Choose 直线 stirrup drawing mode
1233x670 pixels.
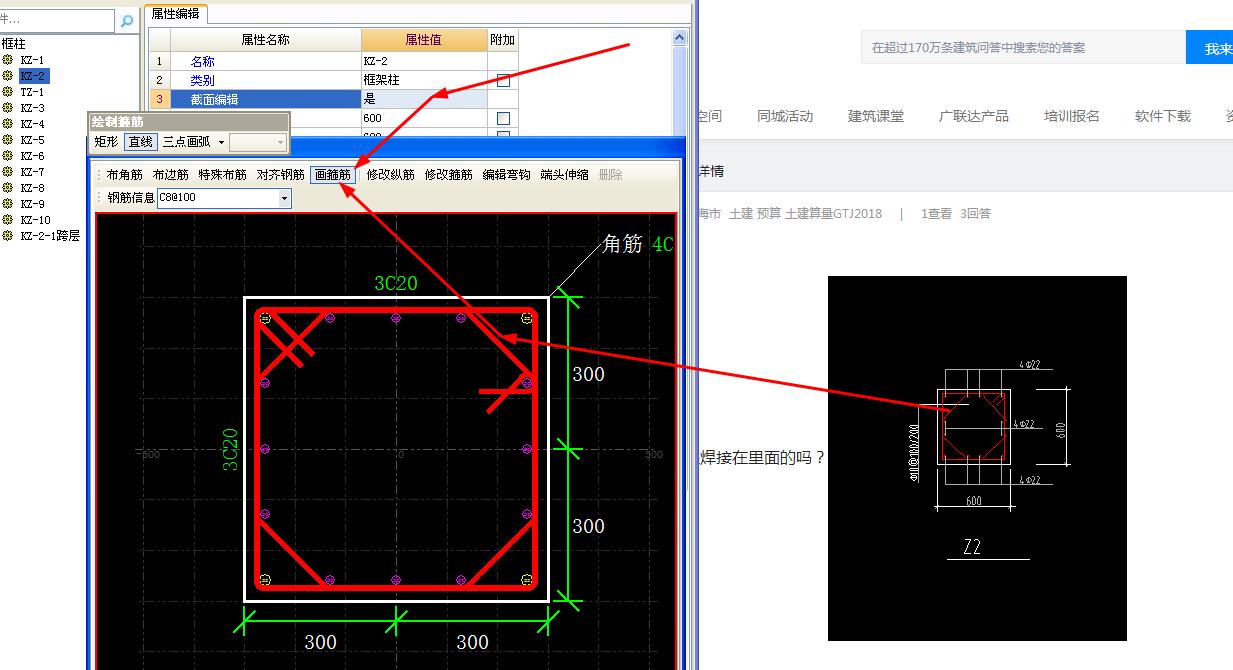click(x=141, y=142)
